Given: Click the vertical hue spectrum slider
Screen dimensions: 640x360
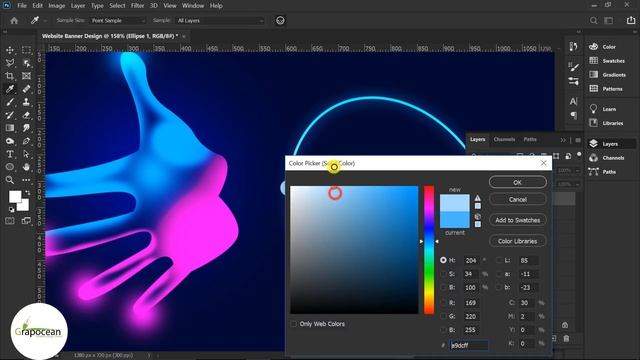Looking at the screenshot, I should coord(429,250).
